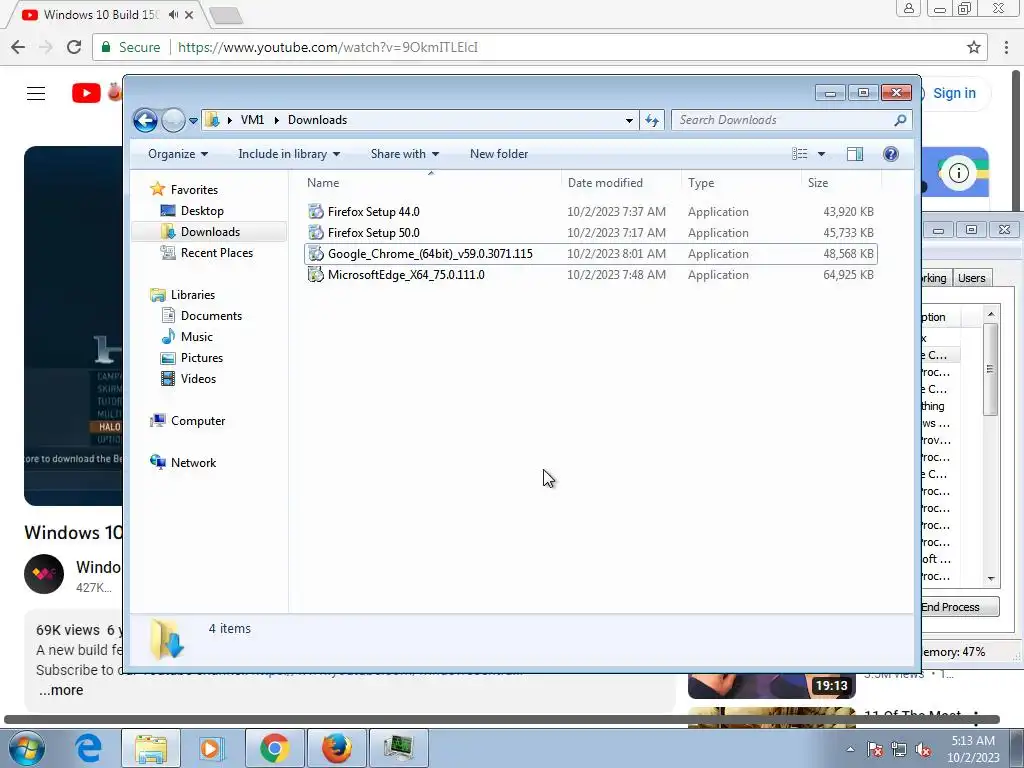Click the New folder button

(x=499, y=154)
